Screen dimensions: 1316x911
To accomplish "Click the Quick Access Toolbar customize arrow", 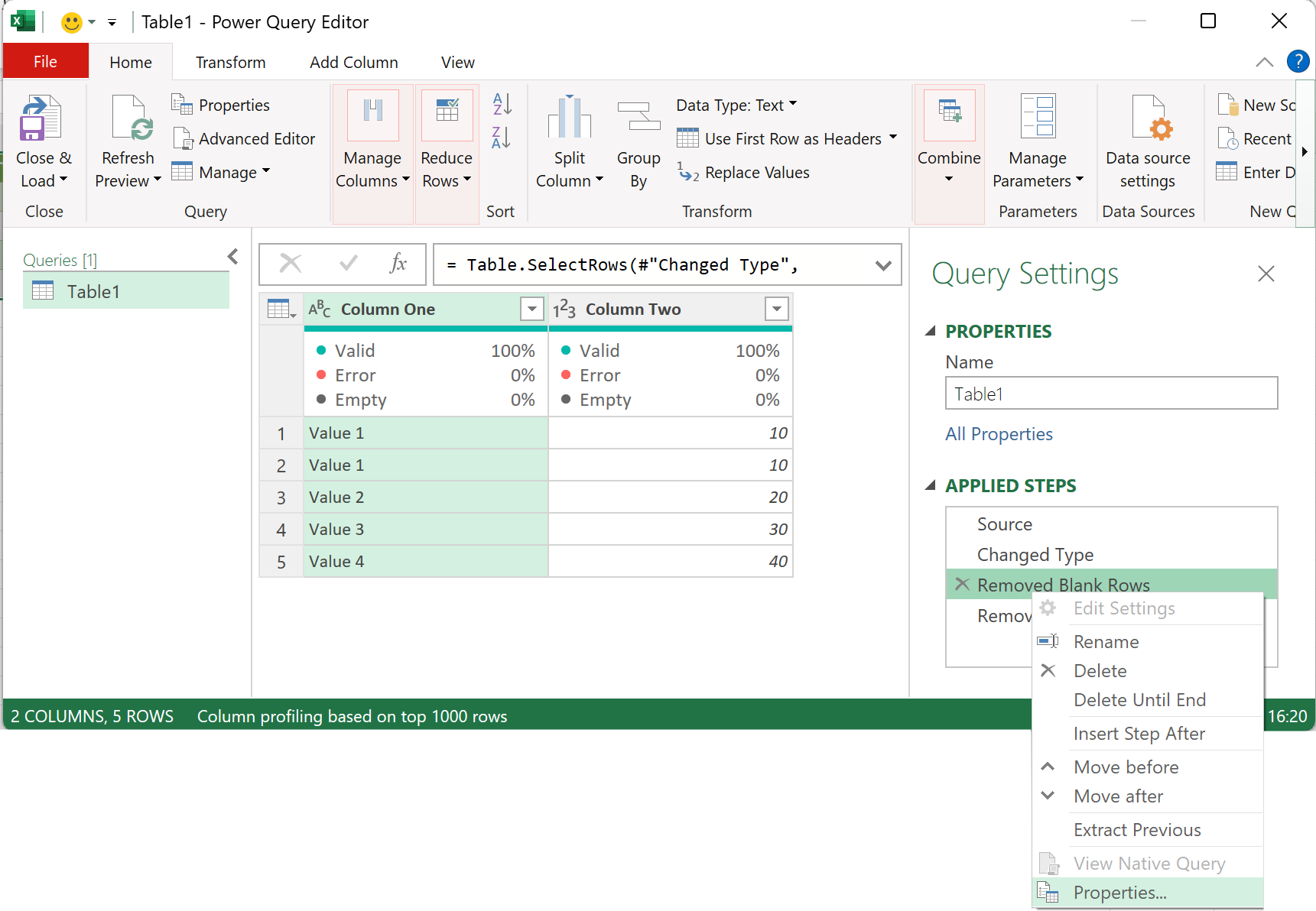I will [x=112, y=23].
